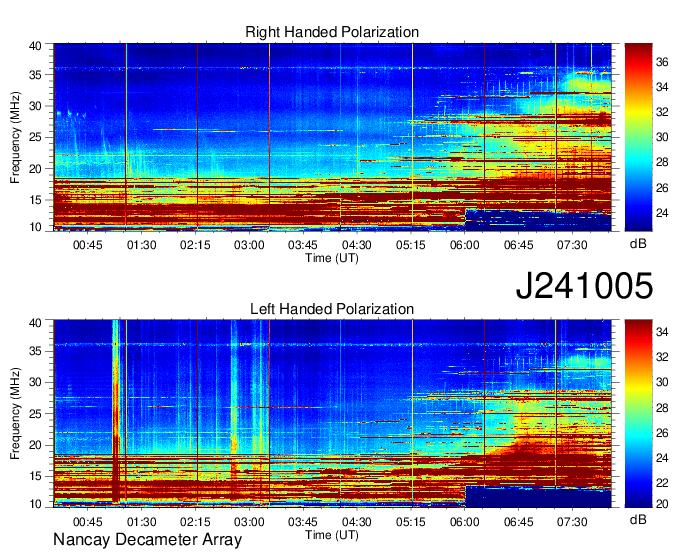Click the 20 dB value on the bottom color bar
The height and width of the screenshot is (552, 680).
click(x=662, y=504)
